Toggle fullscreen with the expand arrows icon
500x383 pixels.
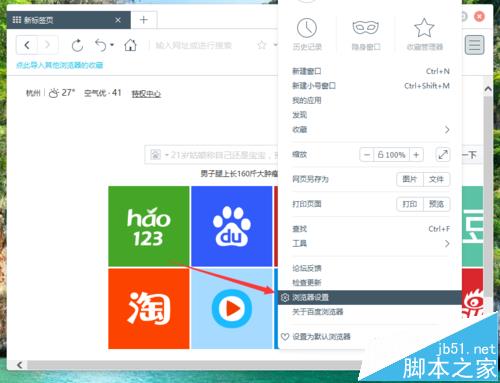click(x=443, y=155)
